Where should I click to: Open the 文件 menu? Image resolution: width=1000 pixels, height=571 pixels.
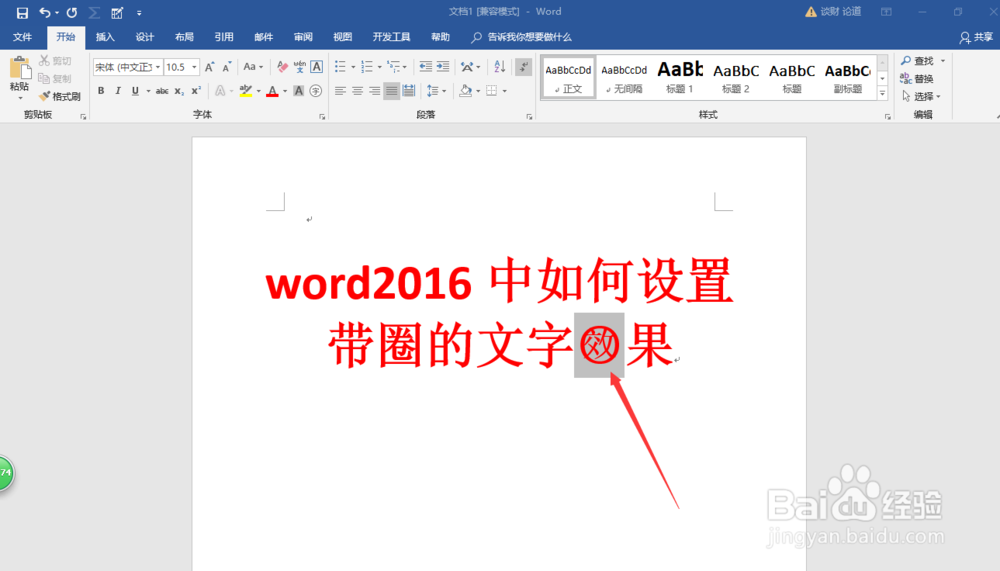click(x=22, y=37)
